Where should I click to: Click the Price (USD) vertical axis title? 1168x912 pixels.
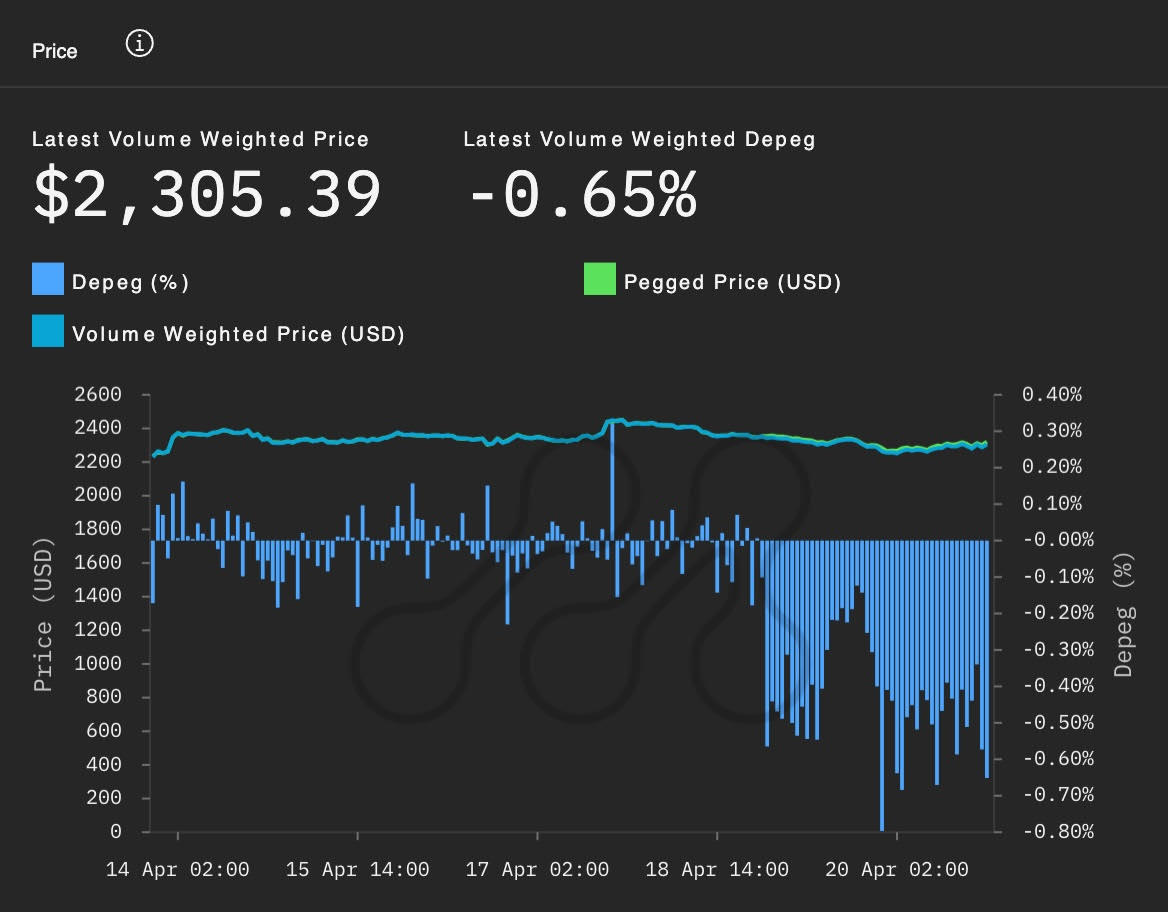click(x=43, y=614)
